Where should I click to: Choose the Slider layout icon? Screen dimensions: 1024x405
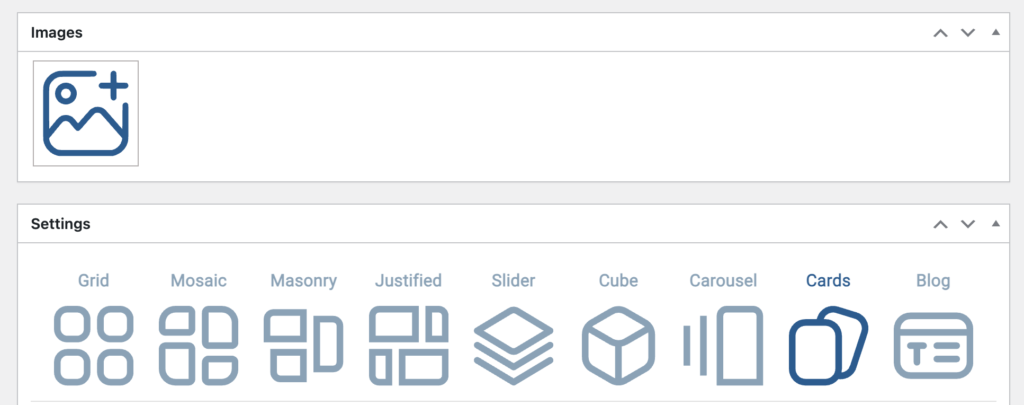[513, 345]
